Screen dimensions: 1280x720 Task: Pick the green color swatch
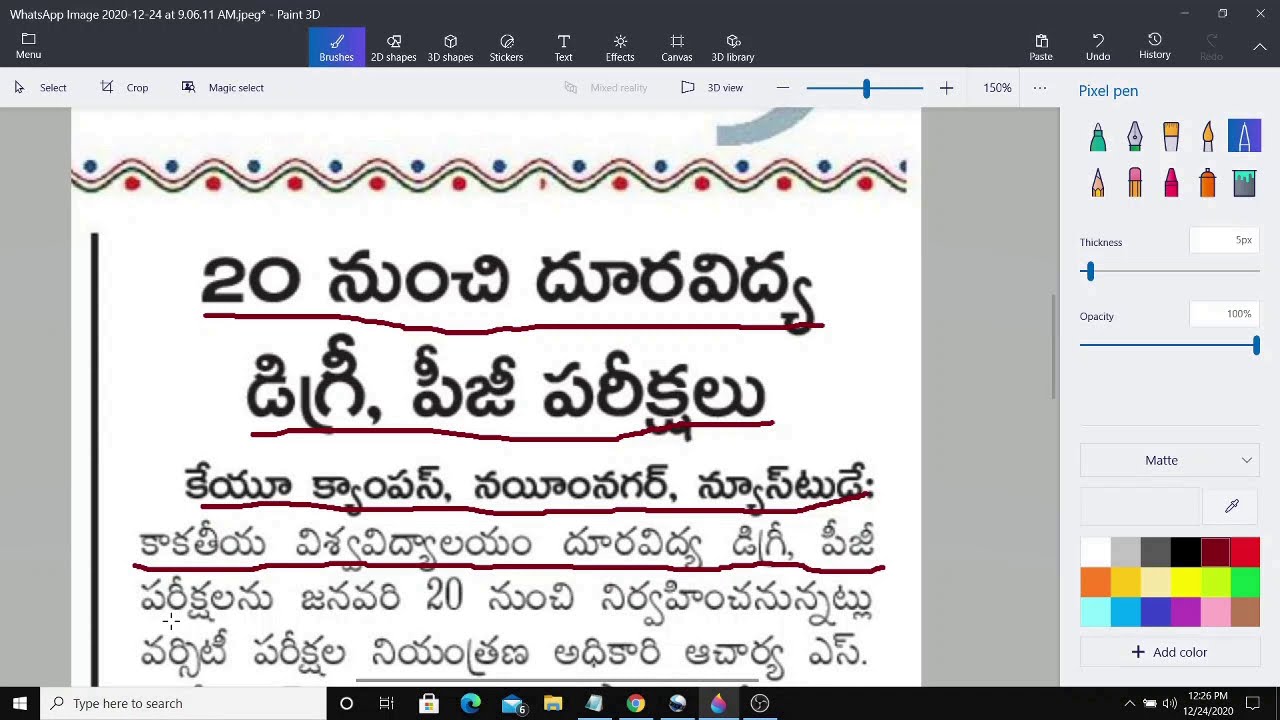click(x=1245, y=582)
